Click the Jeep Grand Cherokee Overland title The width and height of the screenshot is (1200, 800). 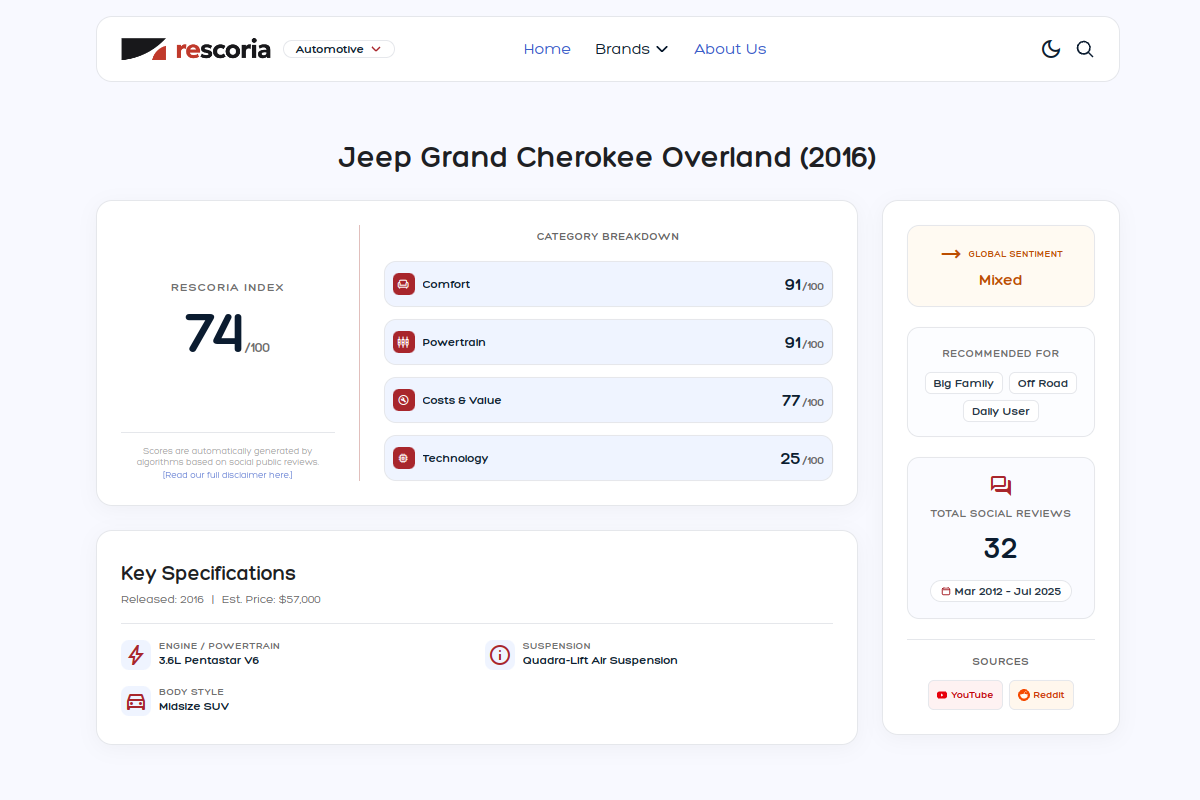[607, 158]
